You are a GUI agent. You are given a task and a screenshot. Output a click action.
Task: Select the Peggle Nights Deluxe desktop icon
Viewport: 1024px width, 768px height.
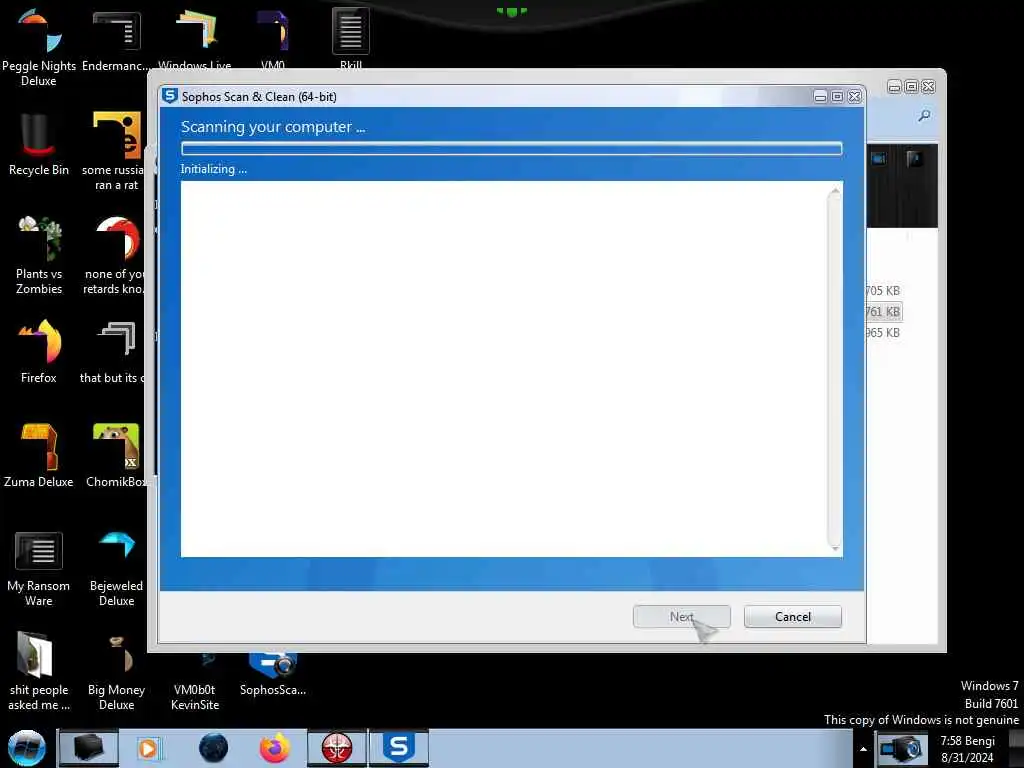tap(39, 47)
